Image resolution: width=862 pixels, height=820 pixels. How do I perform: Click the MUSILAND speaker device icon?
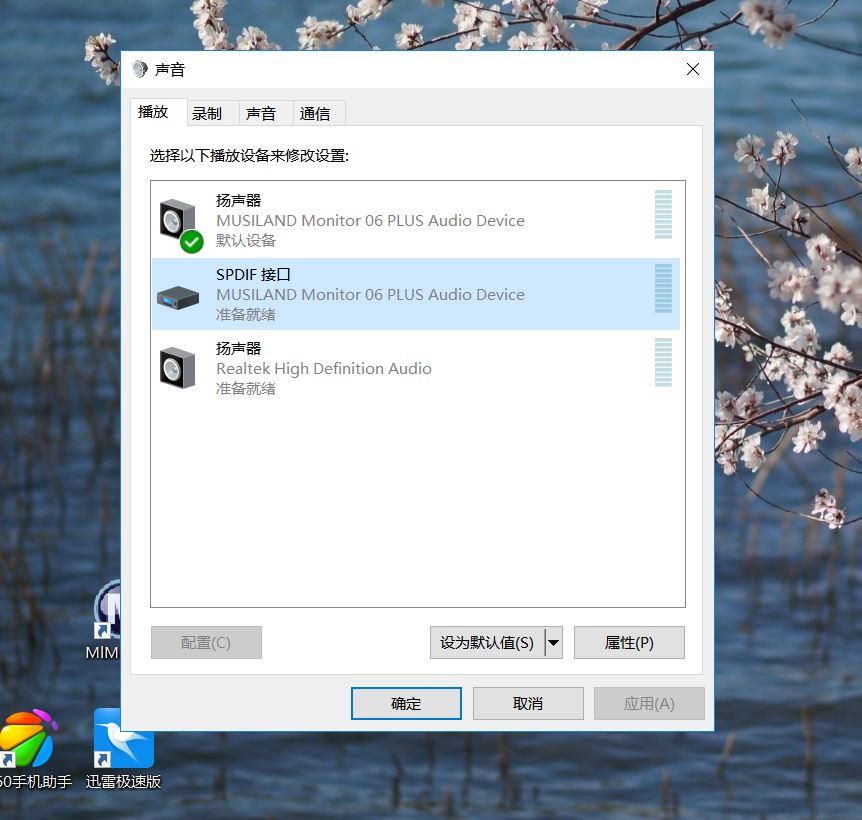pos(177,218)
